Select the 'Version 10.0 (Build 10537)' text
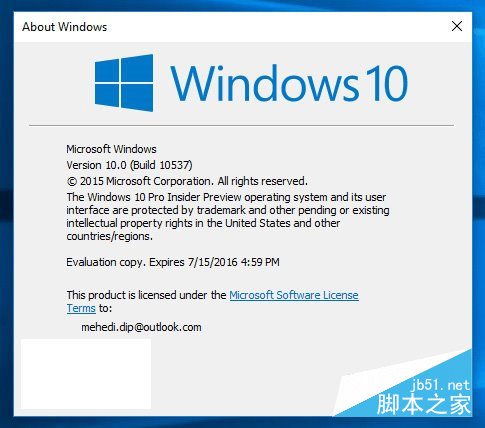The image size is (485, 428). [x=129, y=165]
